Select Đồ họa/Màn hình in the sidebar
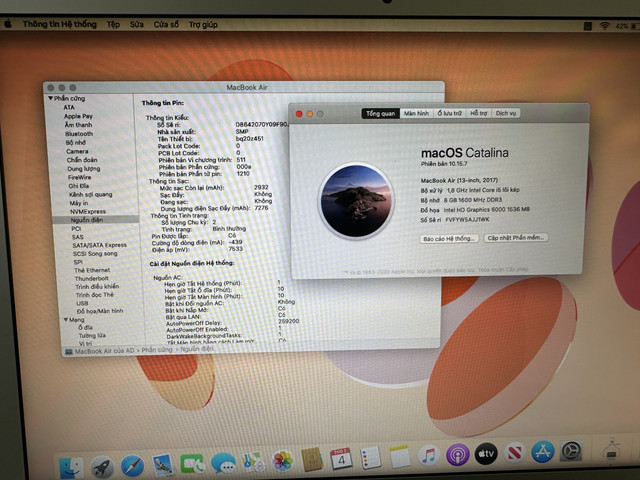 pyautogui.click(x=100, y=311)
